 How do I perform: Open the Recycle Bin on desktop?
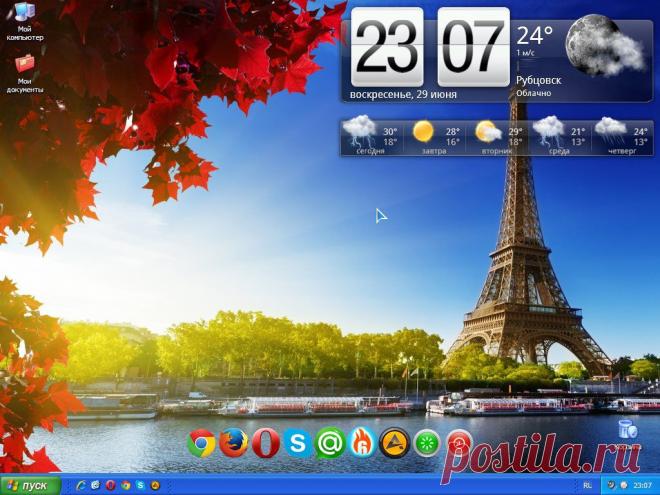(x=627, y=432)
